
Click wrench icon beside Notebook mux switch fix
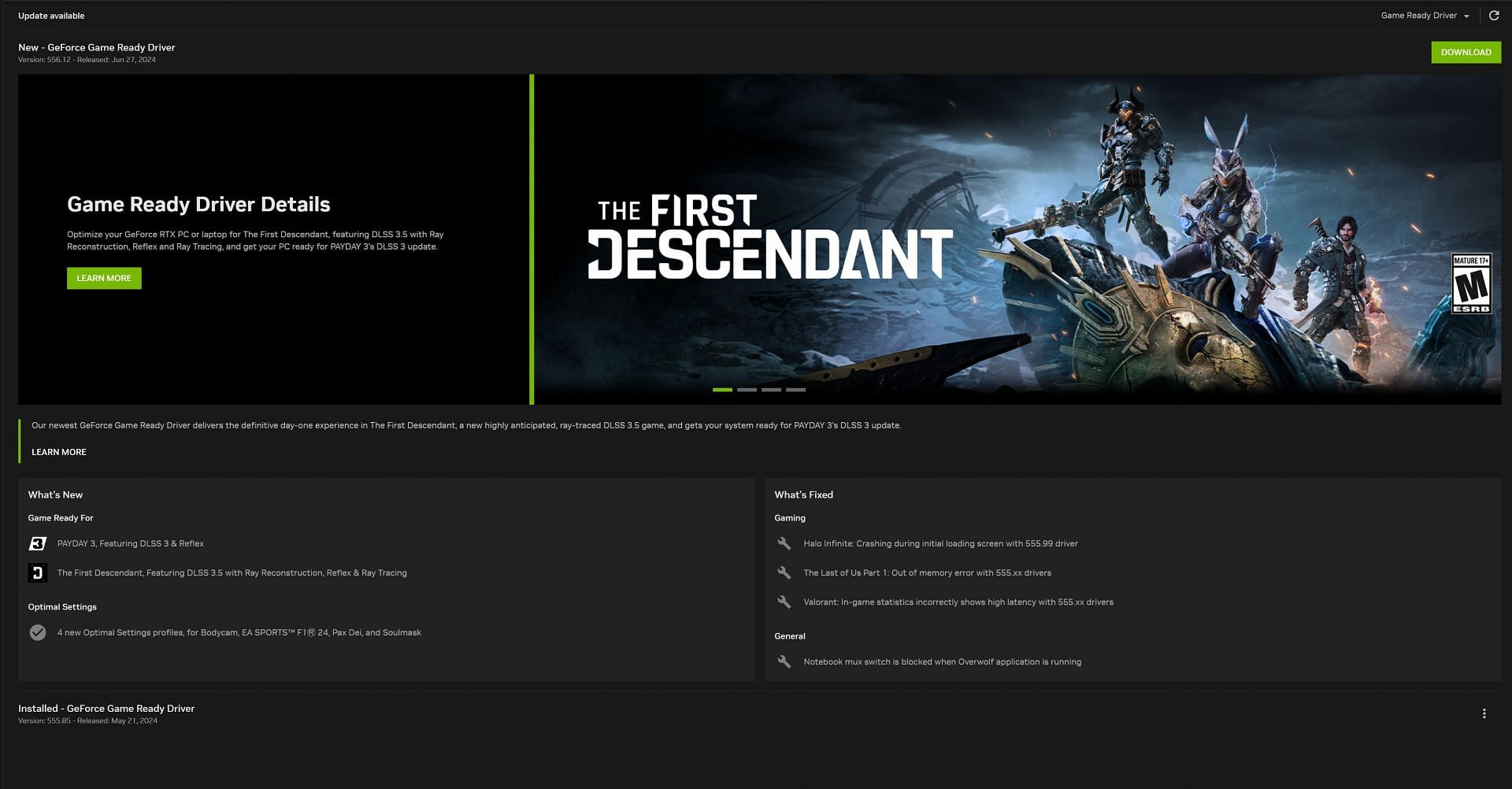(784, 661)
